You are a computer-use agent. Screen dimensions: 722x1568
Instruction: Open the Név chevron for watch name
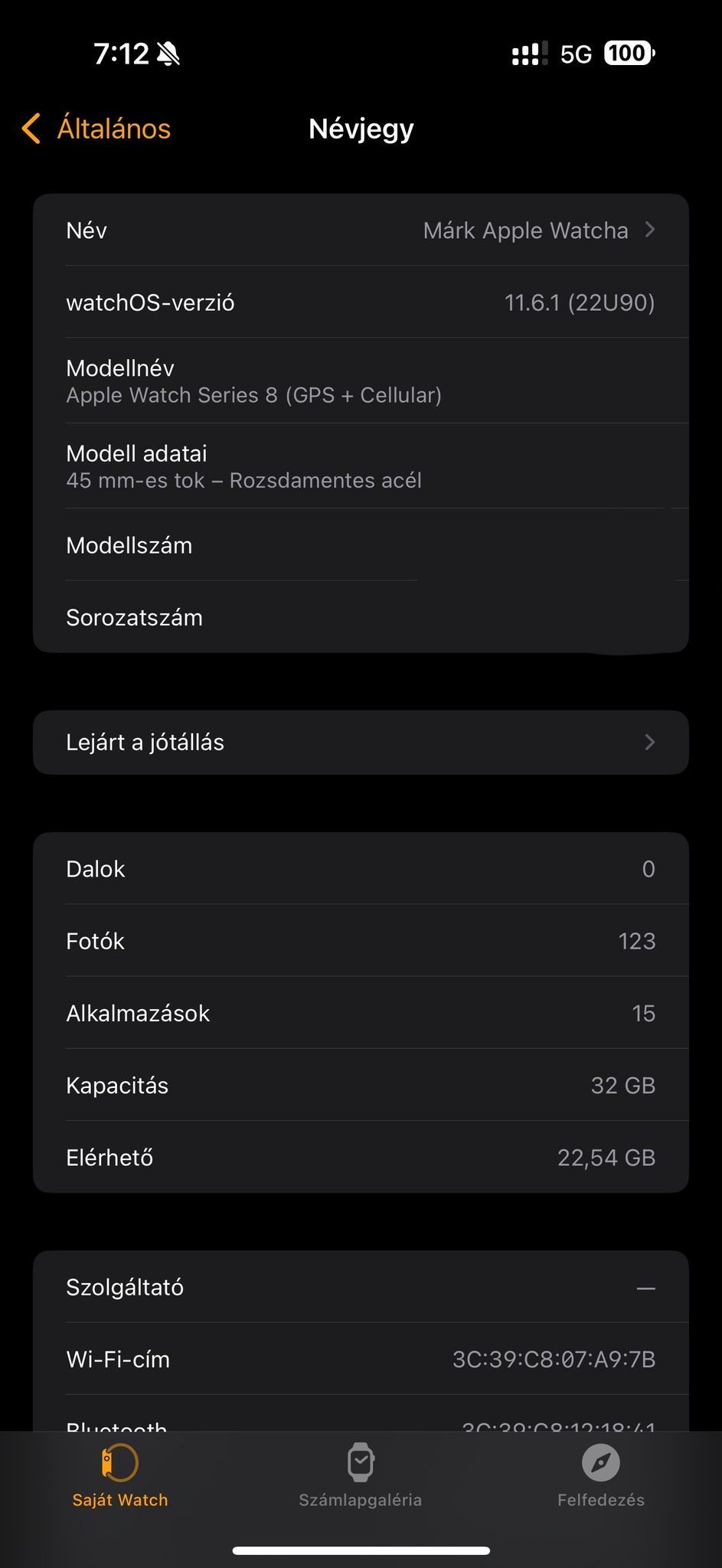click(x=650, y=230)
